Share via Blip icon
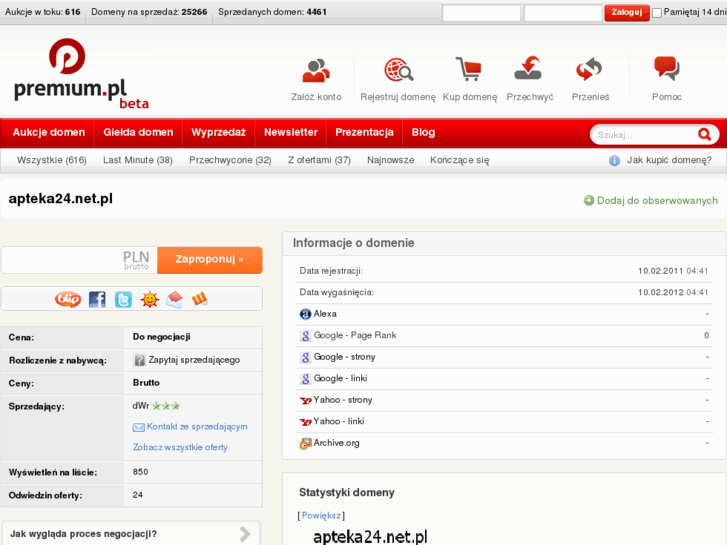The width and height of the screenshot is (727, 545). [x=68, y=299]
